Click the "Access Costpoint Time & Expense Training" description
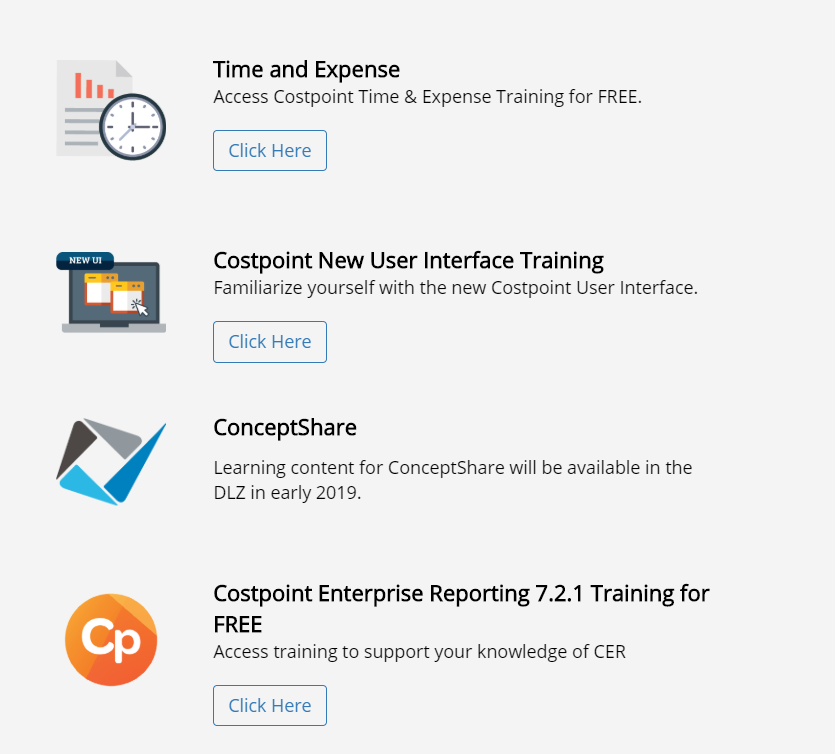Screen dimensions: 835x754 (427, 97)
